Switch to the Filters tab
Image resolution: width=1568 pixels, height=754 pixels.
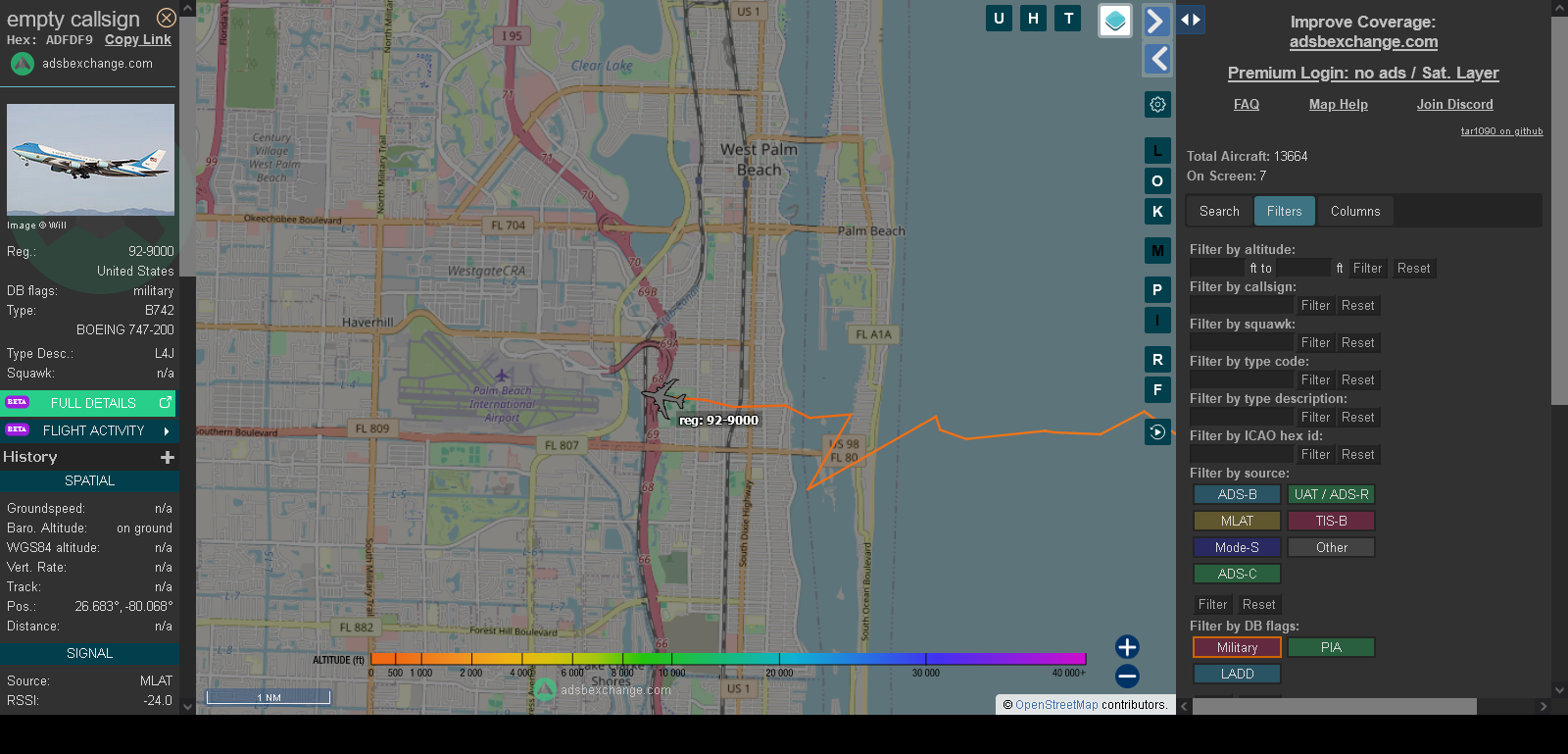(1284, 211)
